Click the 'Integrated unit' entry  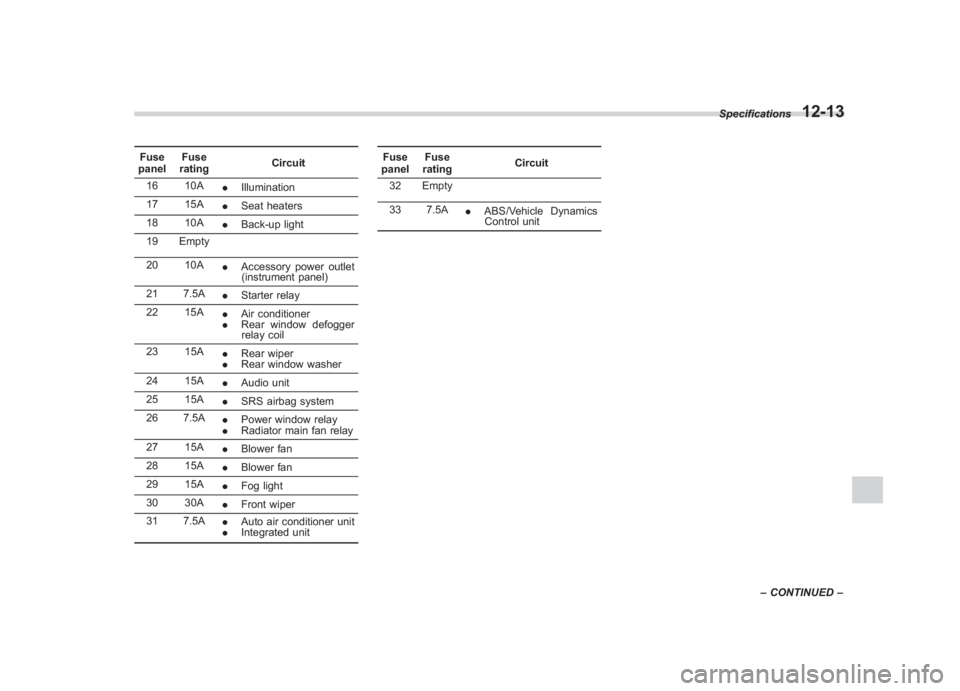tap(275, 532)
